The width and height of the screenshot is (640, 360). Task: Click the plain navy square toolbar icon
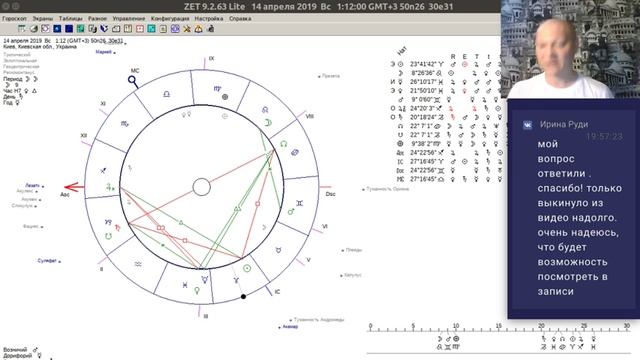(x=69, y=29)
